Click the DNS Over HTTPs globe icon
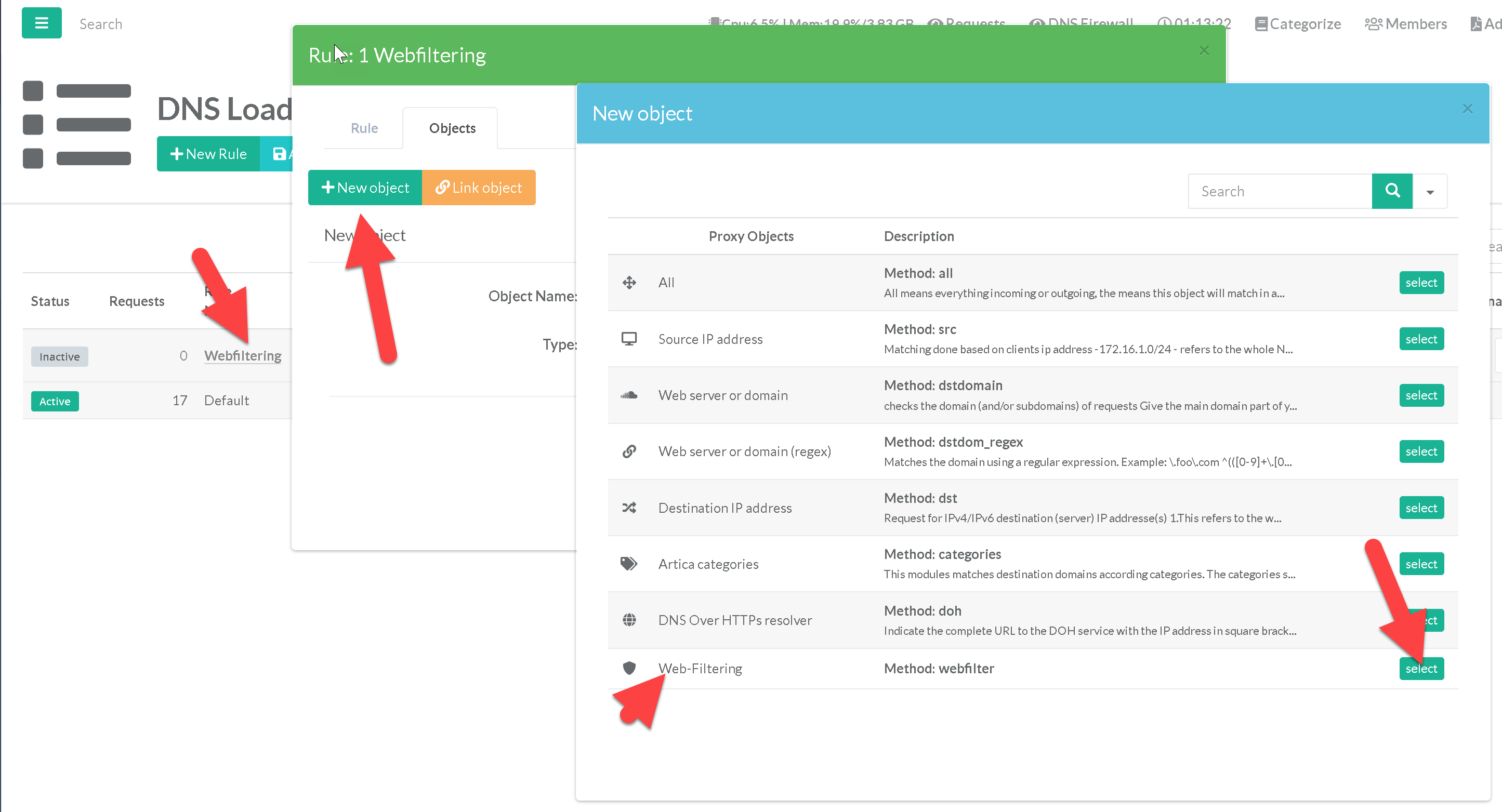Image resolution: width=1502 pixels, height=812 pixels. [x=629, y=620]
